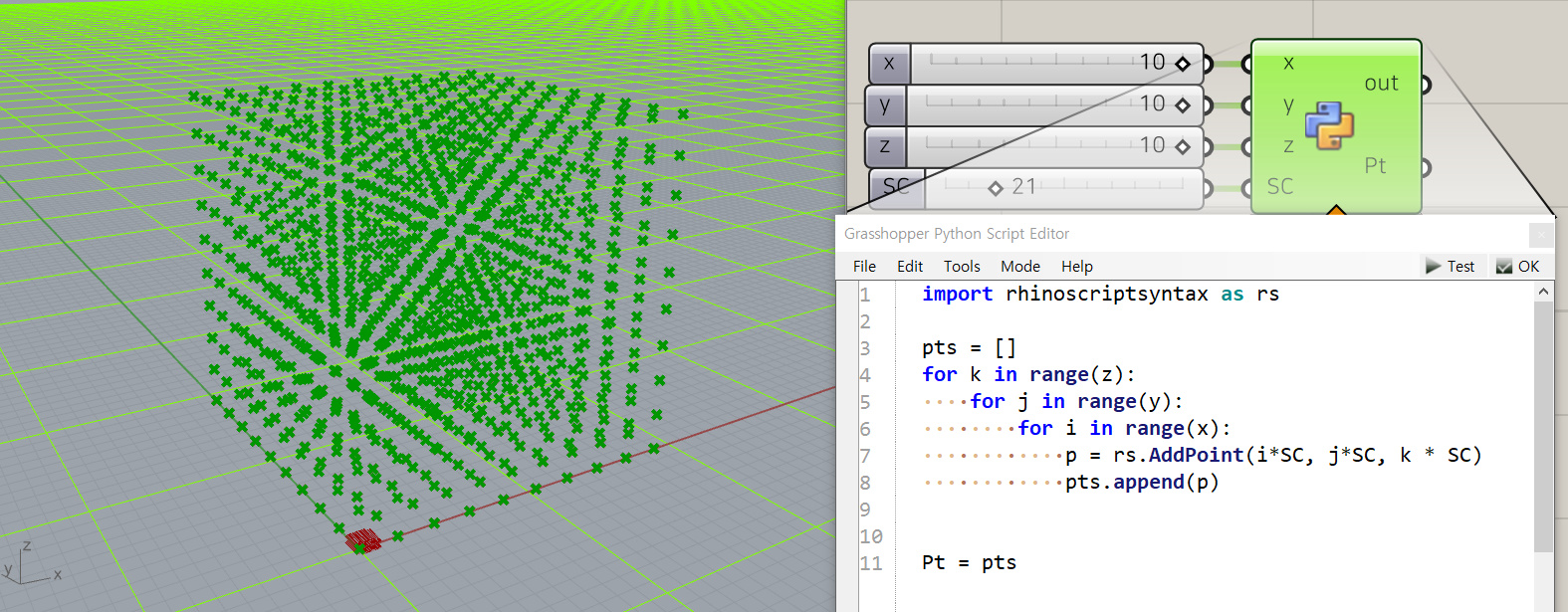Click code line 'for k in range(z):'
This screenshot has height=612, width=1568.
pyautogui.click(x=1028, y=374)
